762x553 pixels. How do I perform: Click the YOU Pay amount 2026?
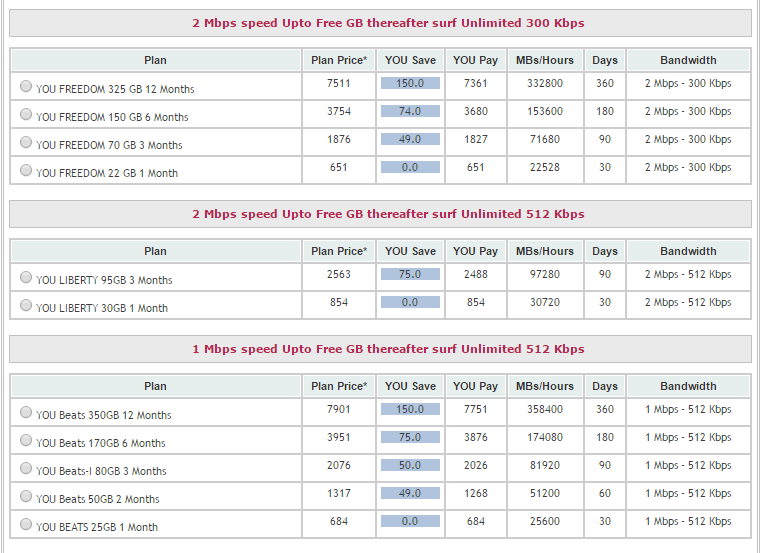pos(475,465)
